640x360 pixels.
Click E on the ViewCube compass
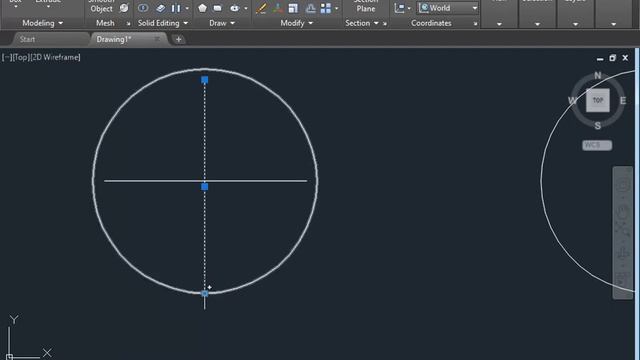pyautogui.click(x=623, y=100)
